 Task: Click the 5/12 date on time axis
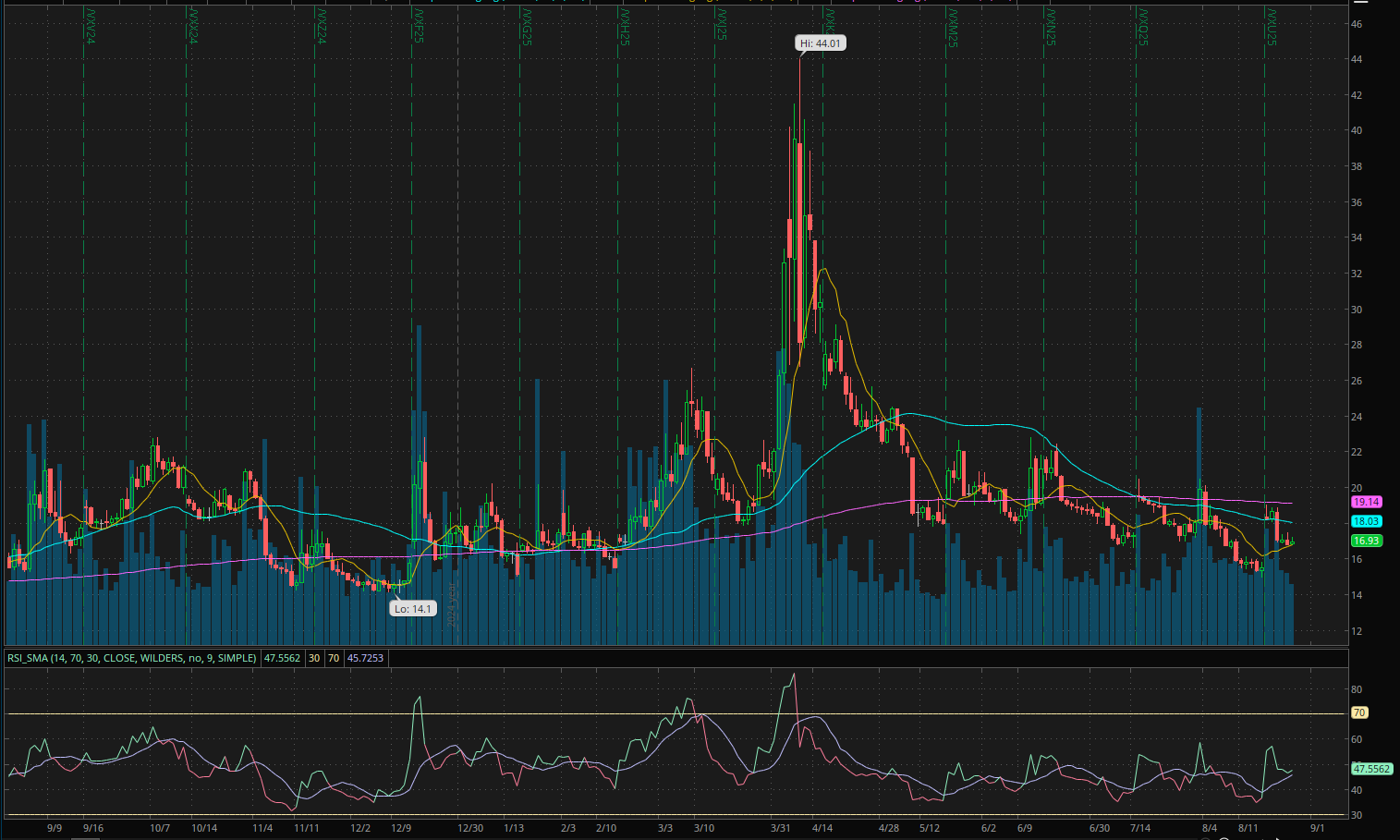click(930, 828)
